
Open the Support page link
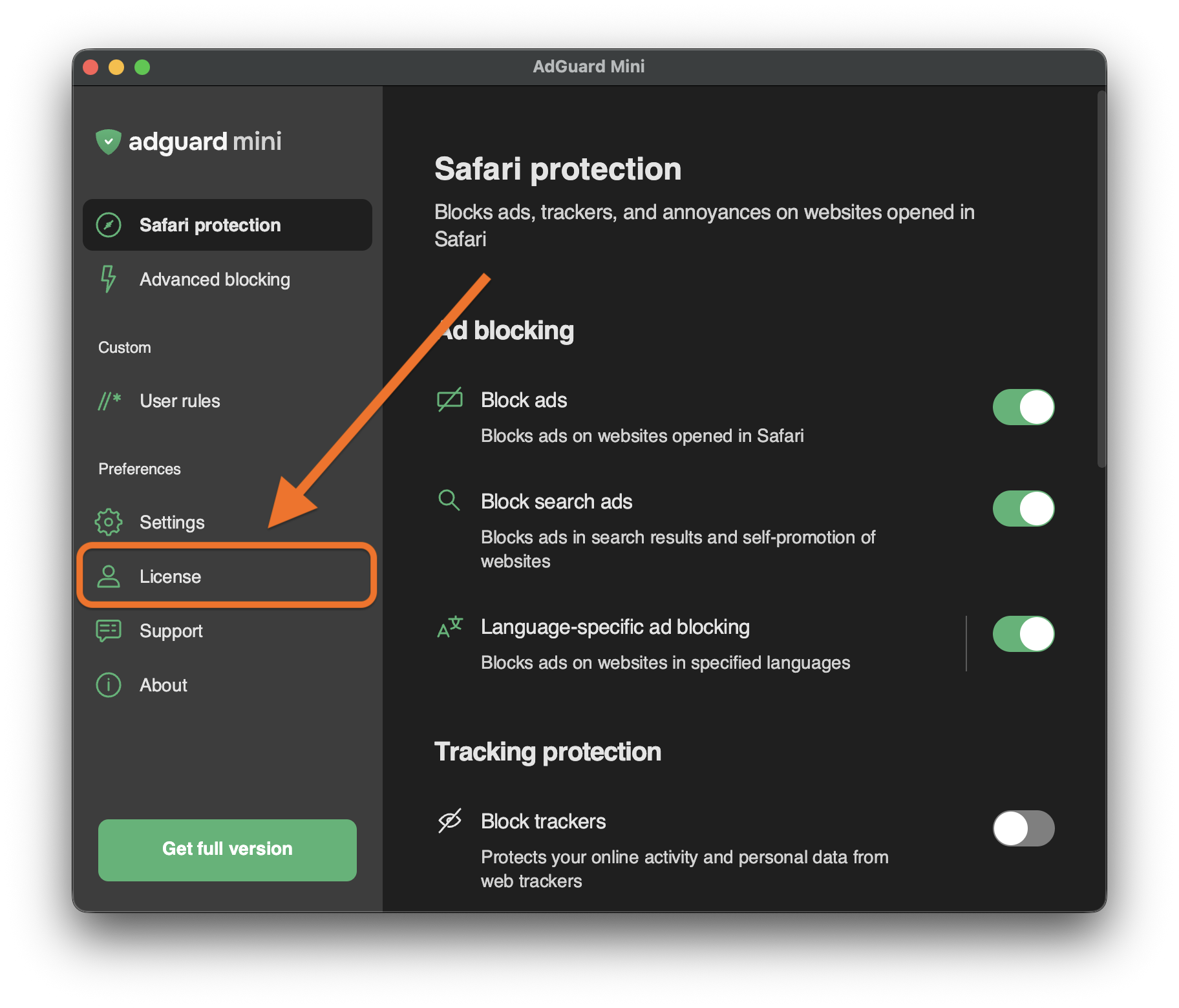pyautogui.click(x=171, y=631)
